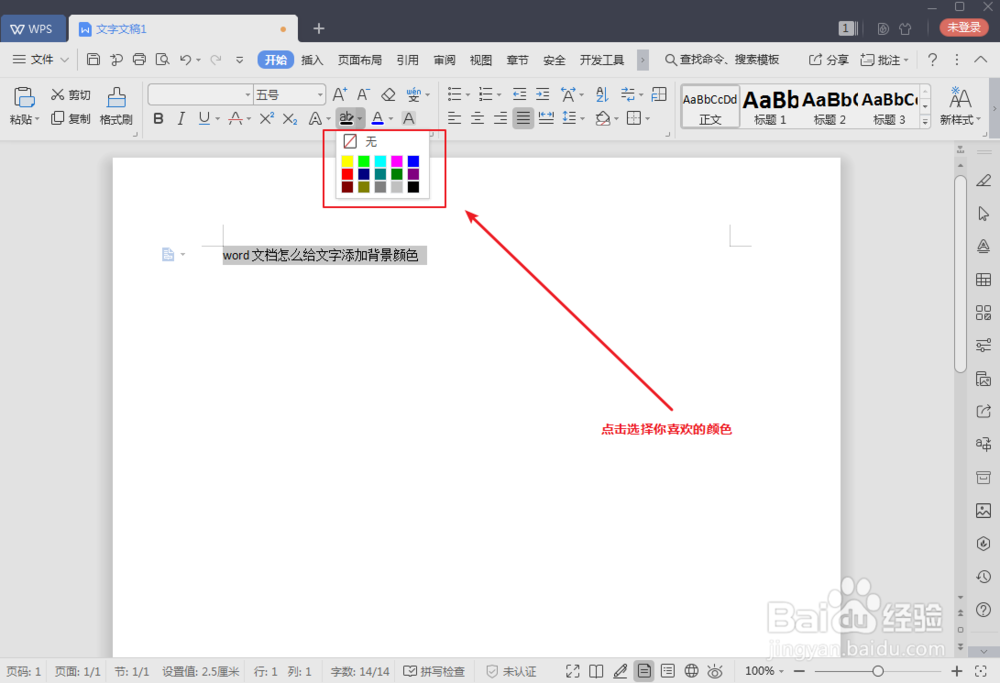Viewport: 1000px width, 683px height.
Task: Click the 未登录 login button
Action: (x=964, y=28)
